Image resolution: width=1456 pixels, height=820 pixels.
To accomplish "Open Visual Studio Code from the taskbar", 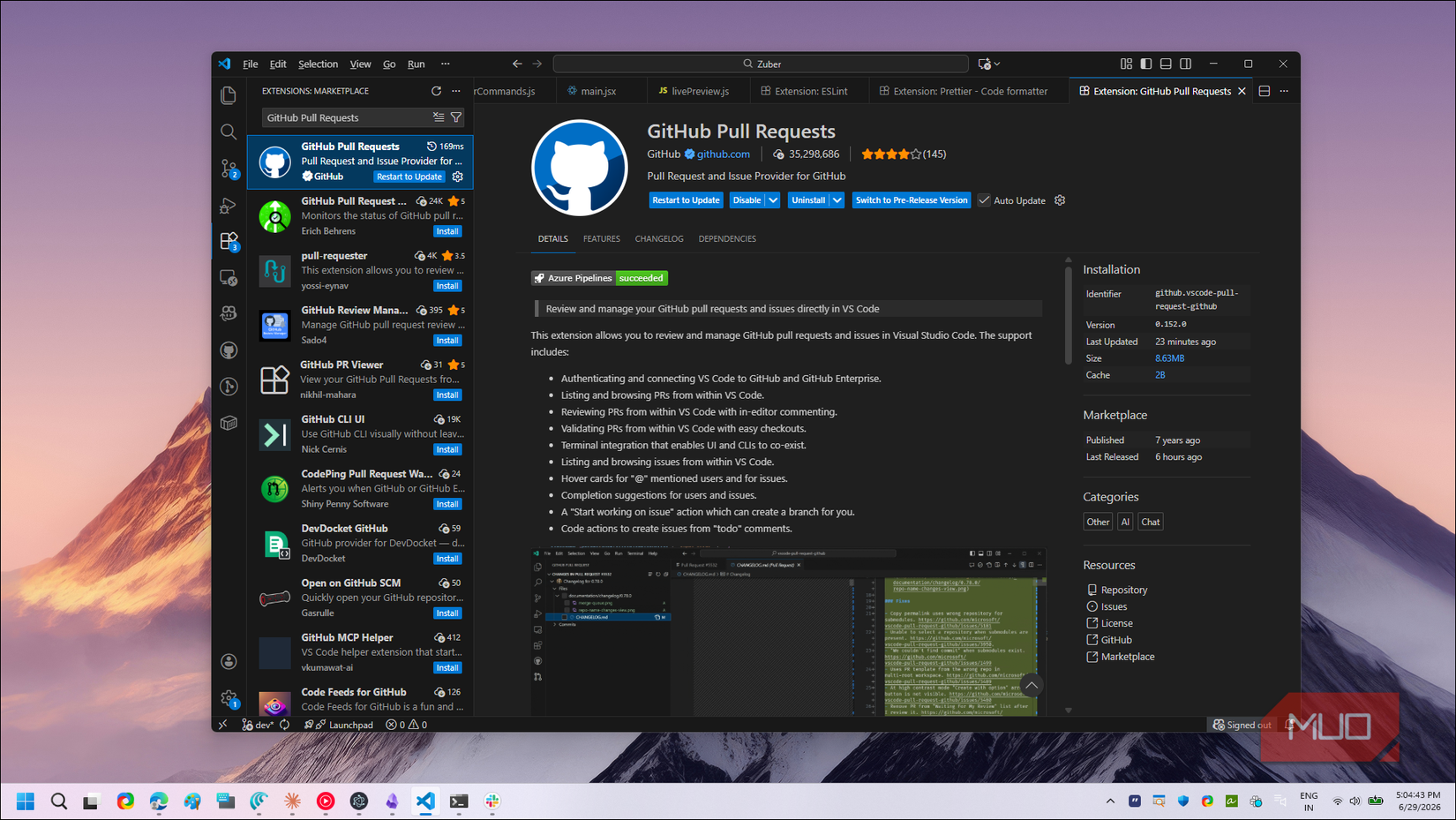I will click(x=425, y=801).
